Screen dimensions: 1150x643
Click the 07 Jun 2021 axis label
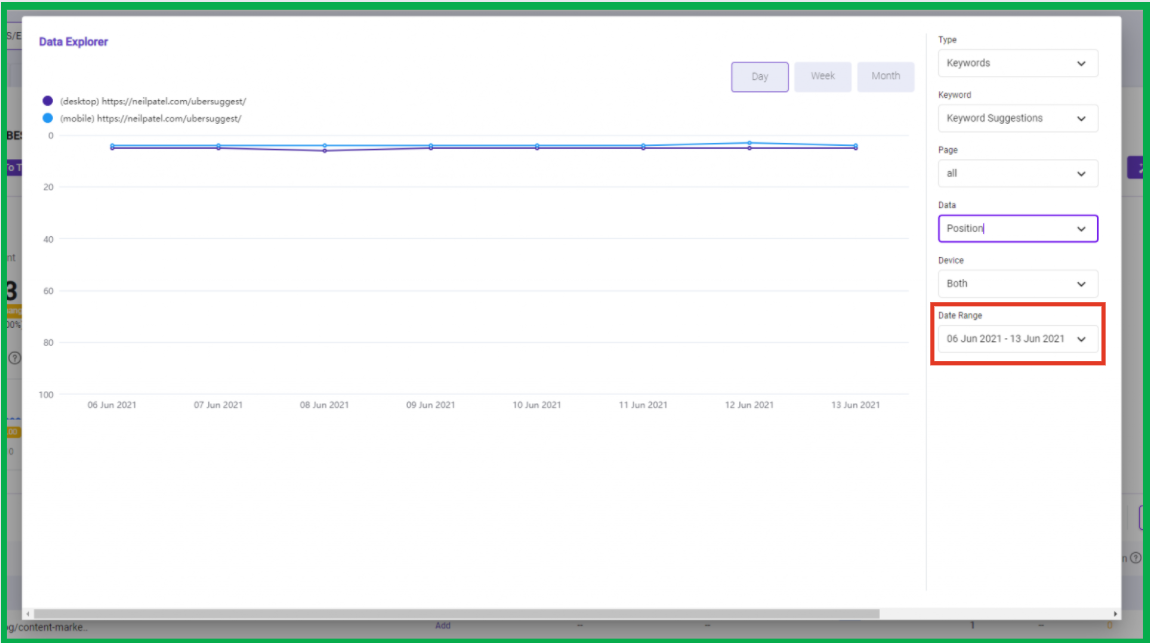pos(218,405)
